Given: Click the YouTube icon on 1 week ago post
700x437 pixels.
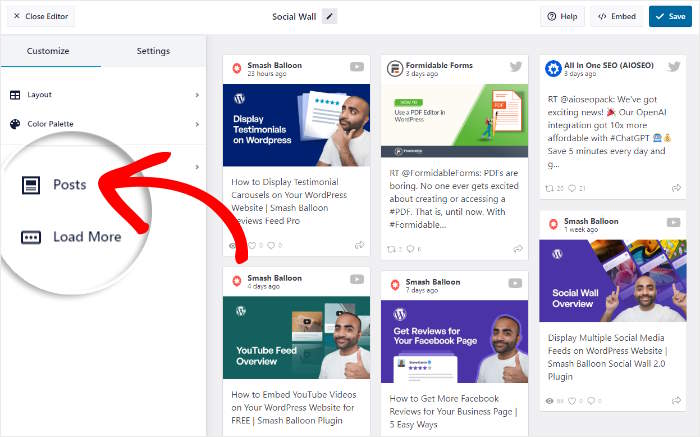Looking at the screenshot, I should (x=673, y=222).
